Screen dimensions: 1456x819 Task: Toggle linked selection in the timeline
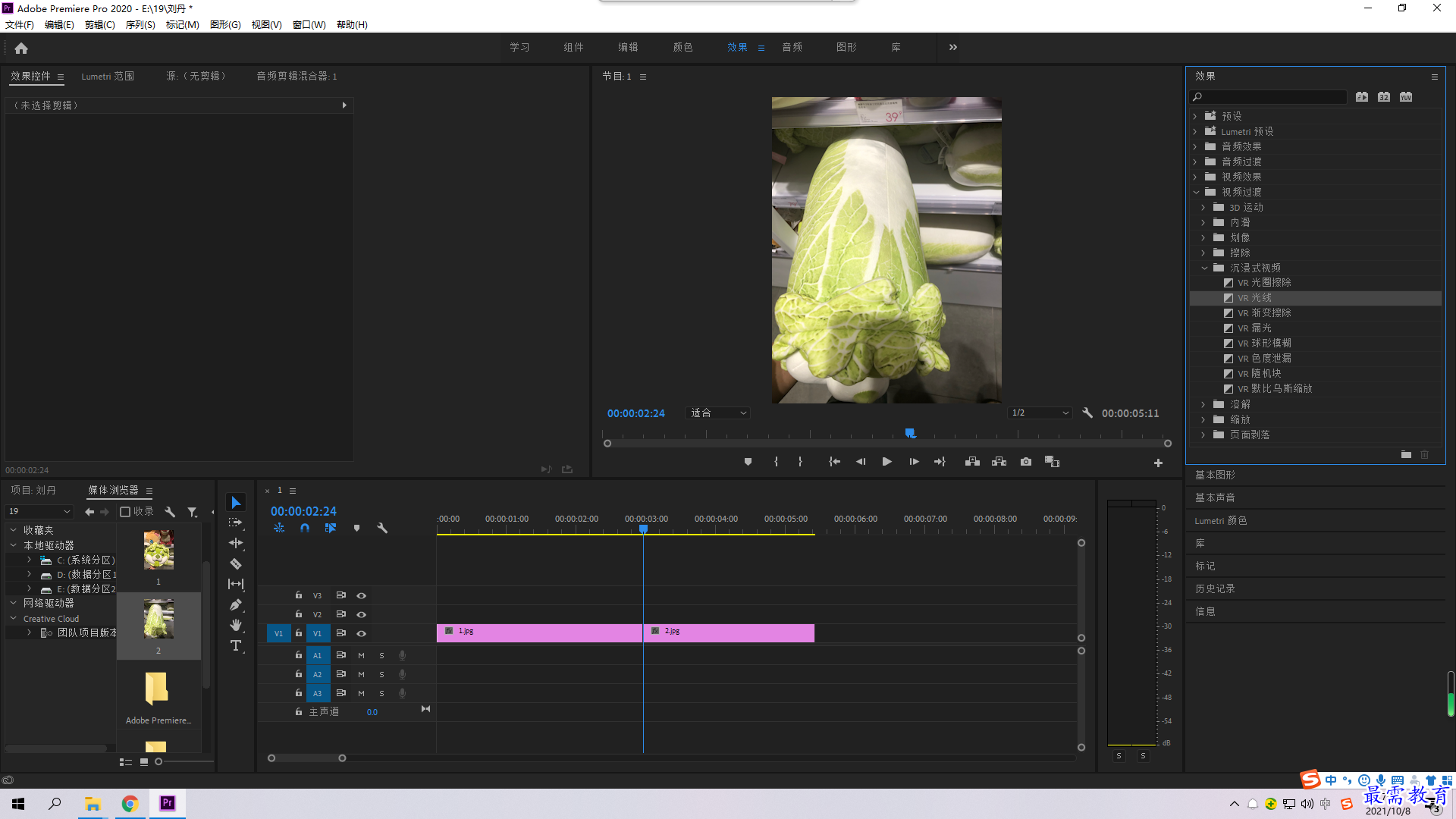point(331,528)
